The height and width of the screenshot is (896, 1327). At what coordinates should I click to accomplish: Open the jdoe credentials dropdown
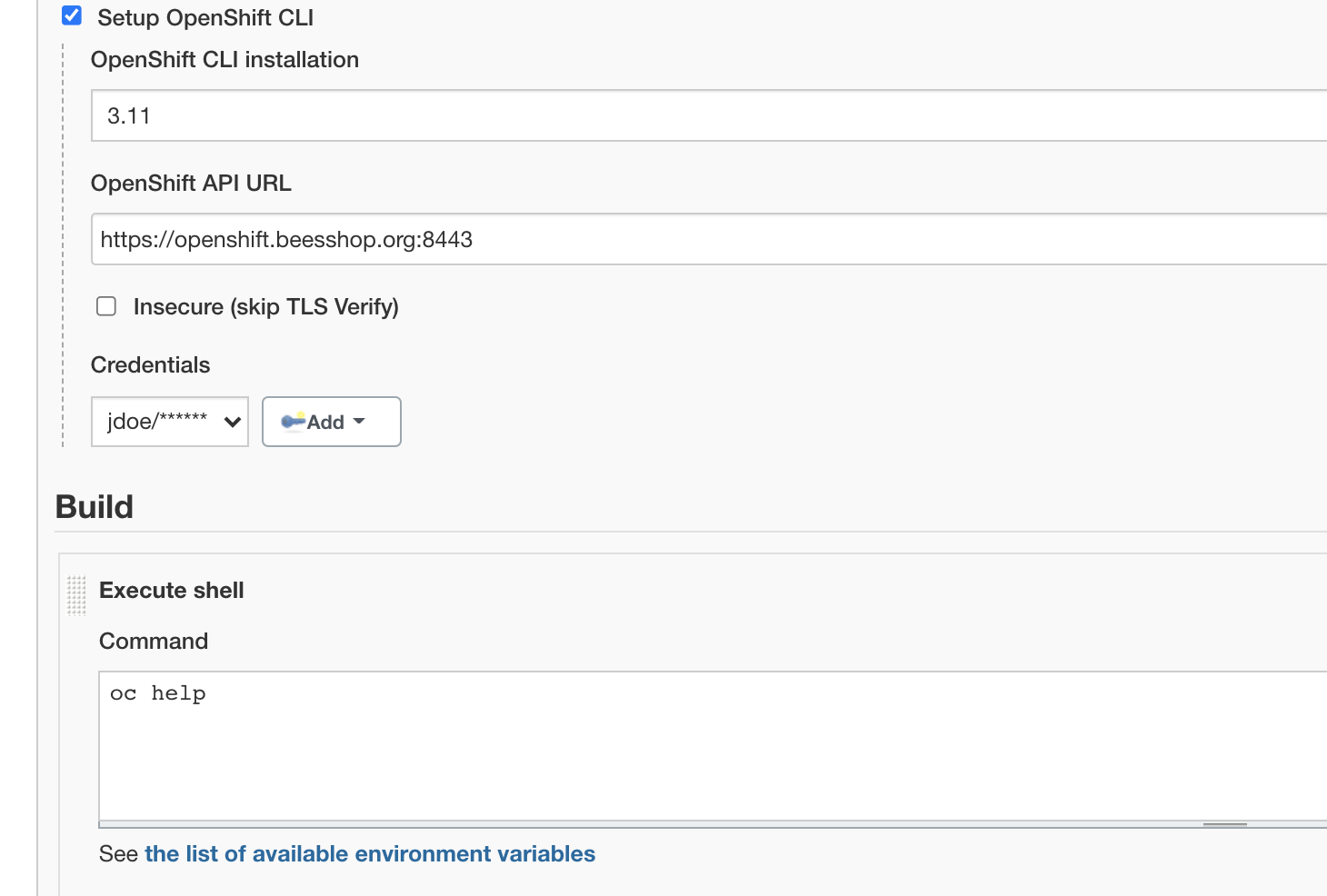click(x=170, y=422)
